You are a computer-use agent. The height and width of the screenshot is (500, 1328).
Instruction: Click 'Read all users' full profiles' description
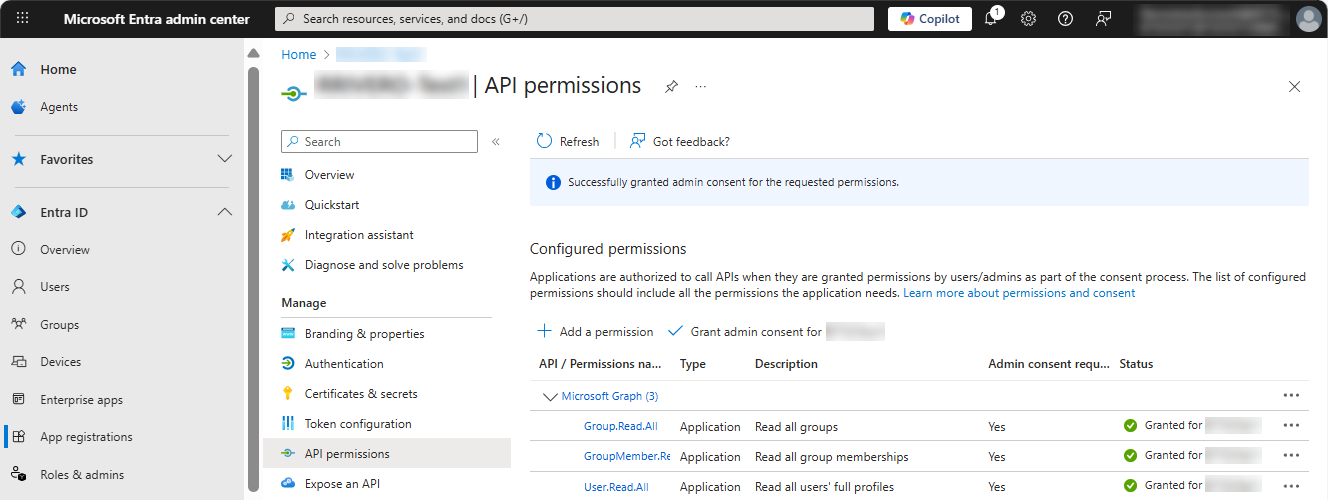824,487
